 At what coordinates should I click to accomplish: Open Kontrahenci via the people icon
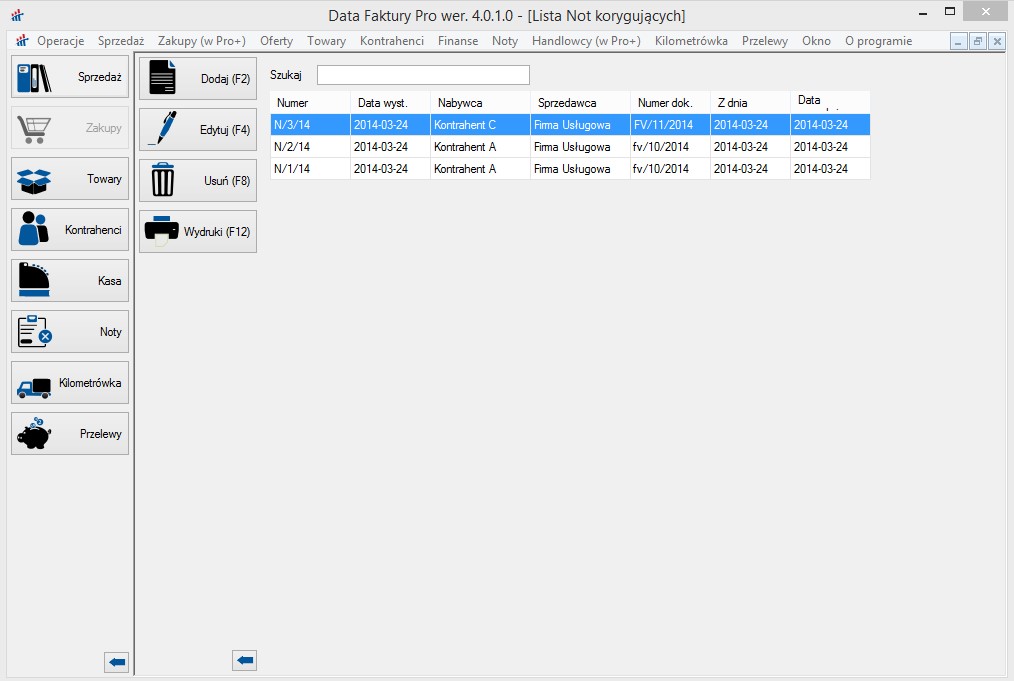[70, 230]
